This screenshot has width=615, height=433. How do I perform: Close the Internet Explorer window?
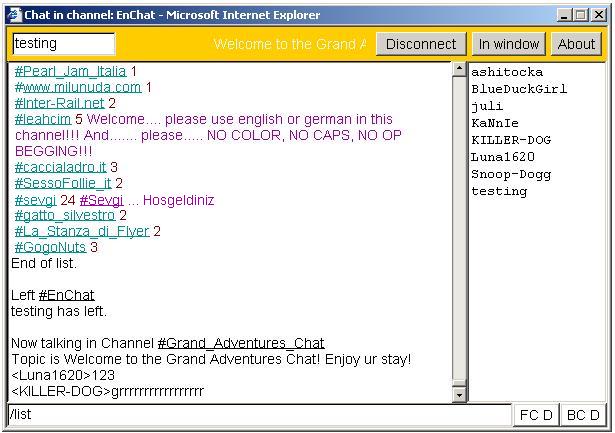(599, 15)
